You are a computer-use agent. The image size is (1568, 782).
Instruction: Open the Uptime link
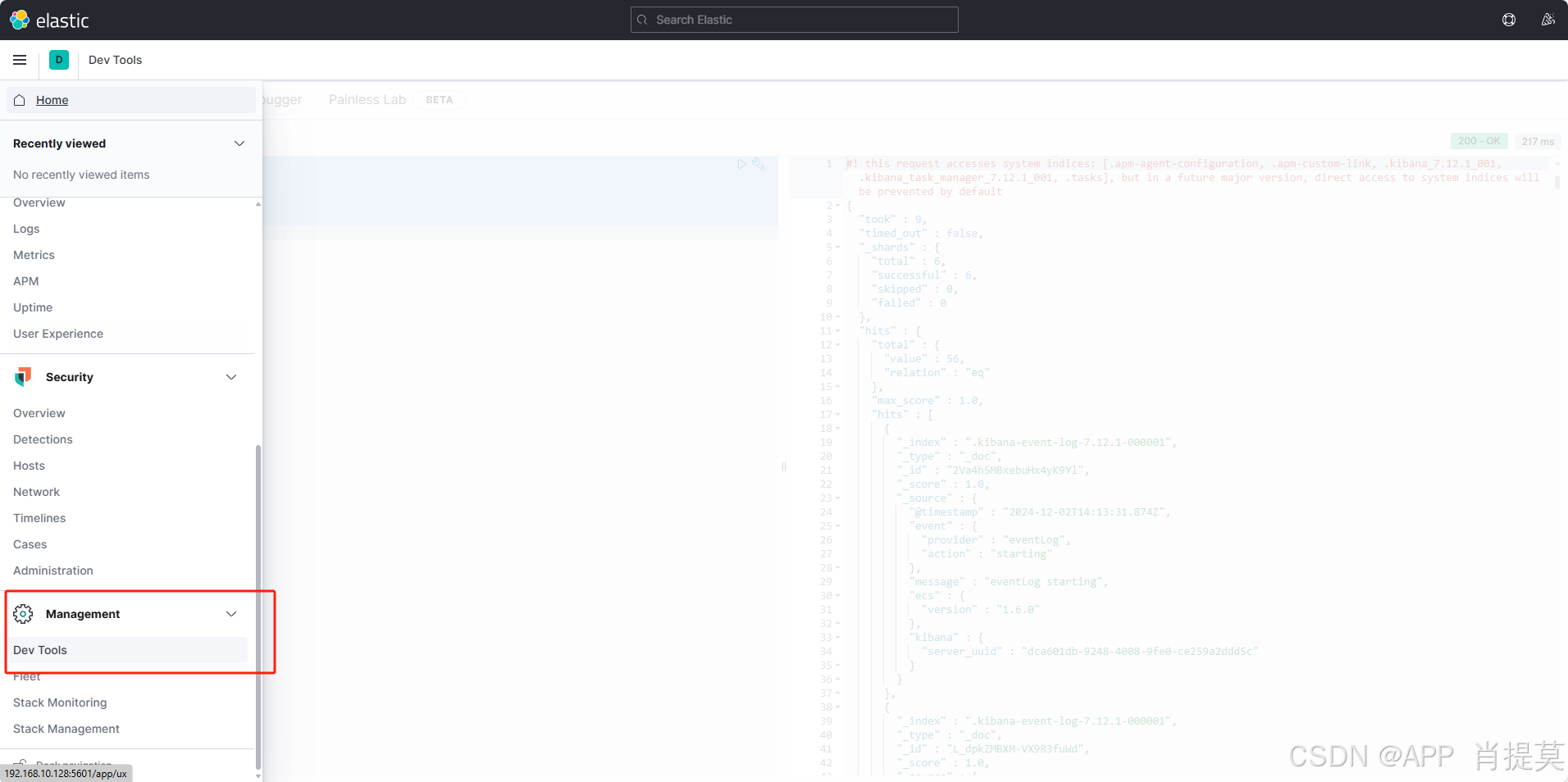(x=33, y=307)
